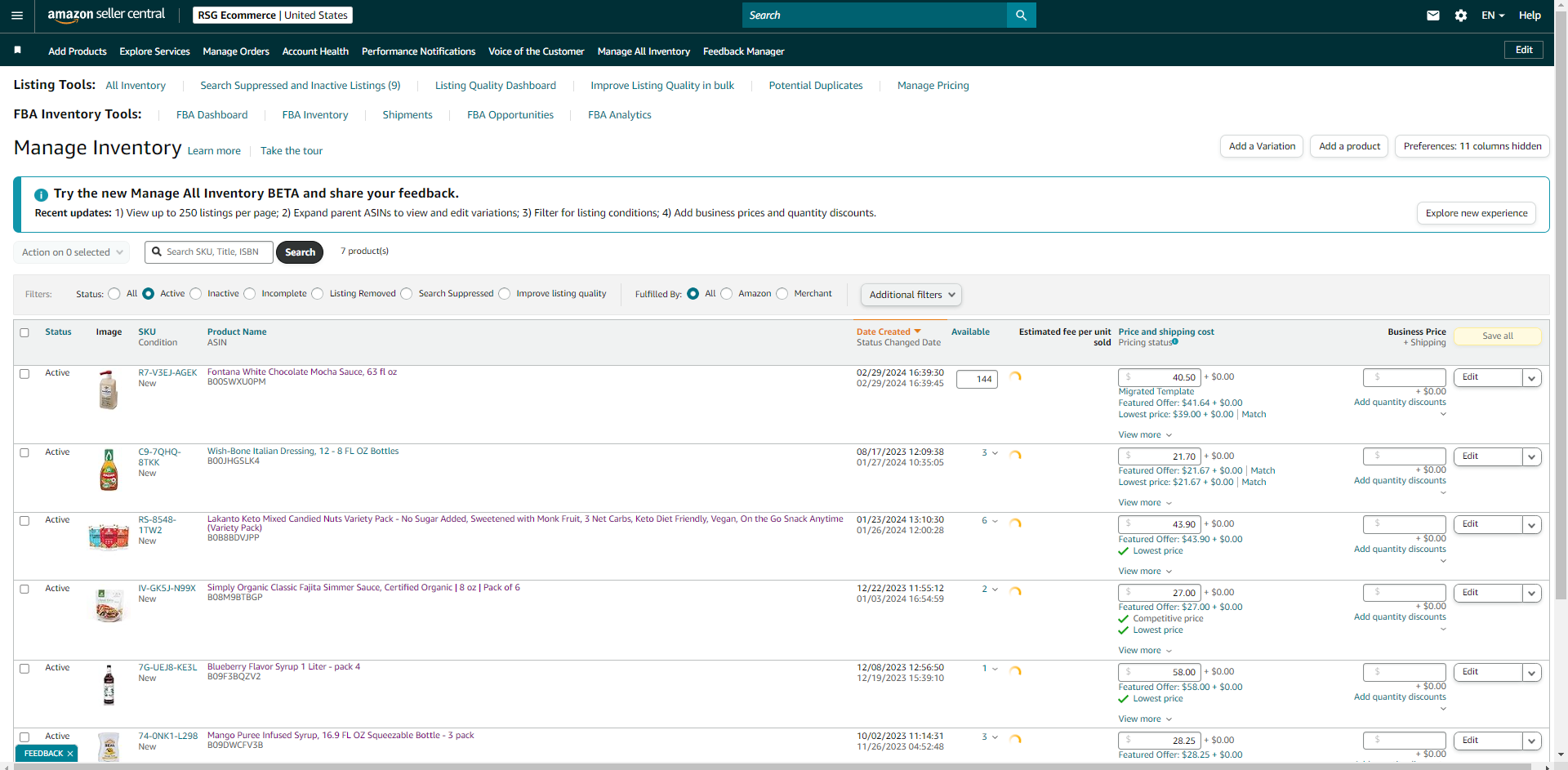
Task: Click the Edit button in navigation bar
Action: pos(1524,50)
